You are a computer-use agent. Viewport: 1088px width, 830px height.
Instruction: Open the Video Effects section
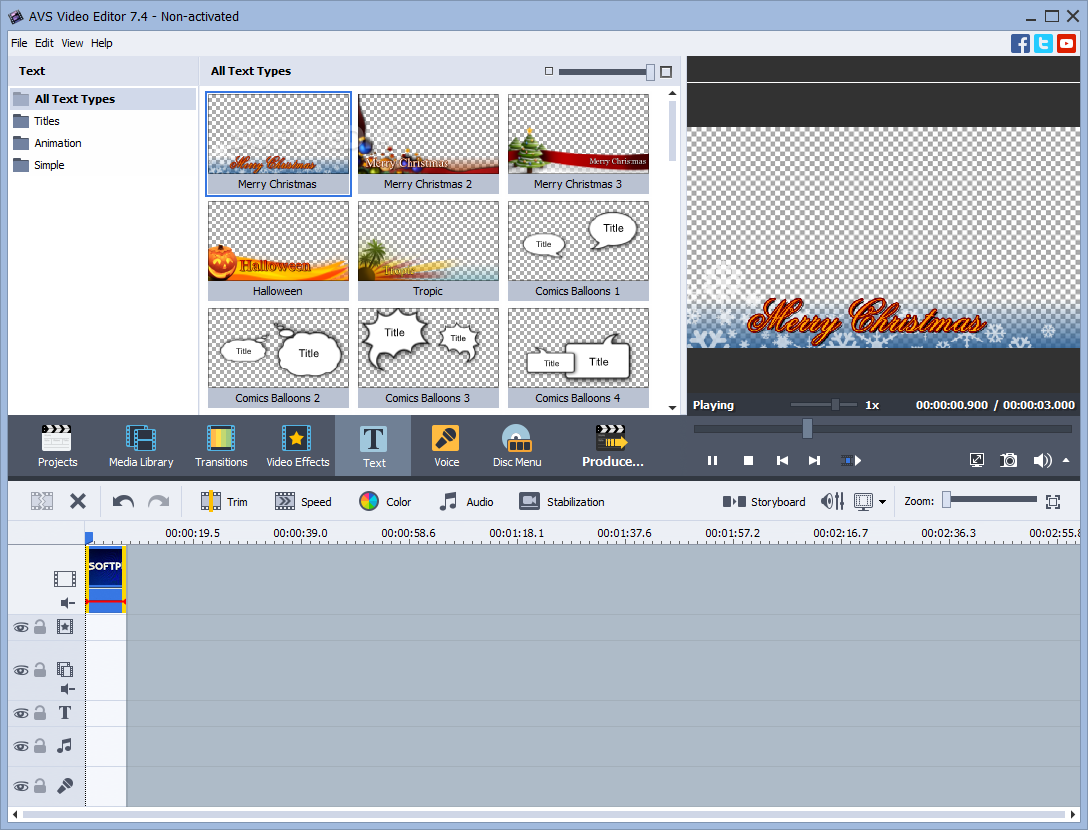coord(297,446)
